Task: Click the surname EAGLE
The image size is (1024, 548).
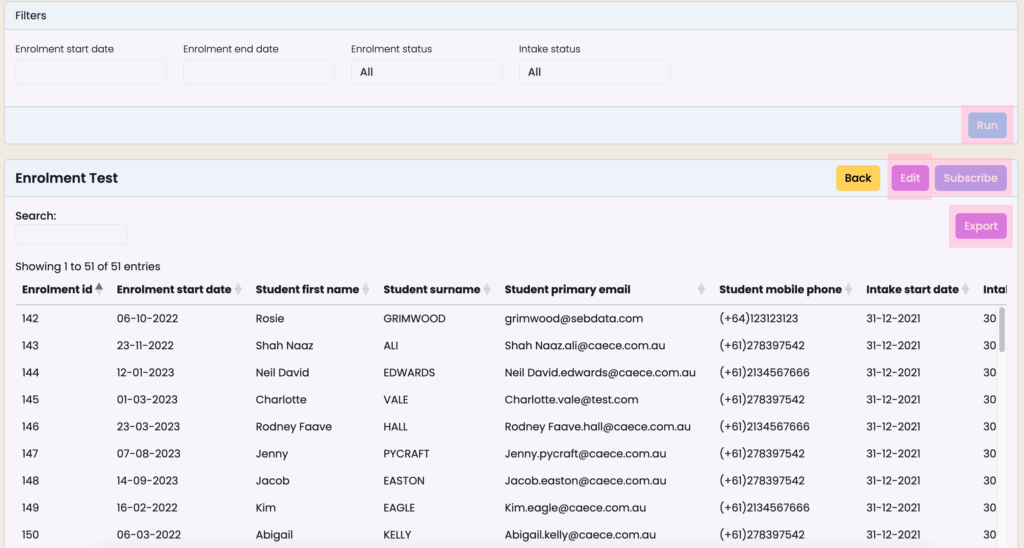Action: (x=399, y=508)
